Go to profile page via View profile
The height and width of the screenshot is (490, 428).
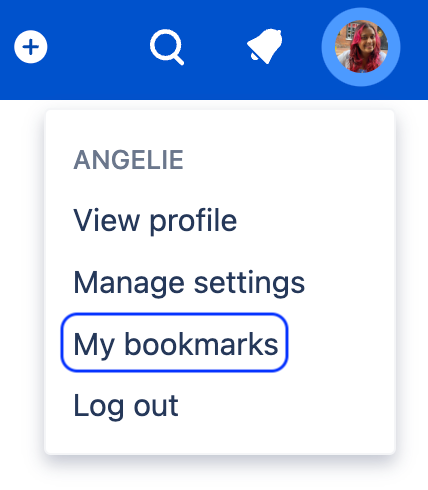(155, 220)
